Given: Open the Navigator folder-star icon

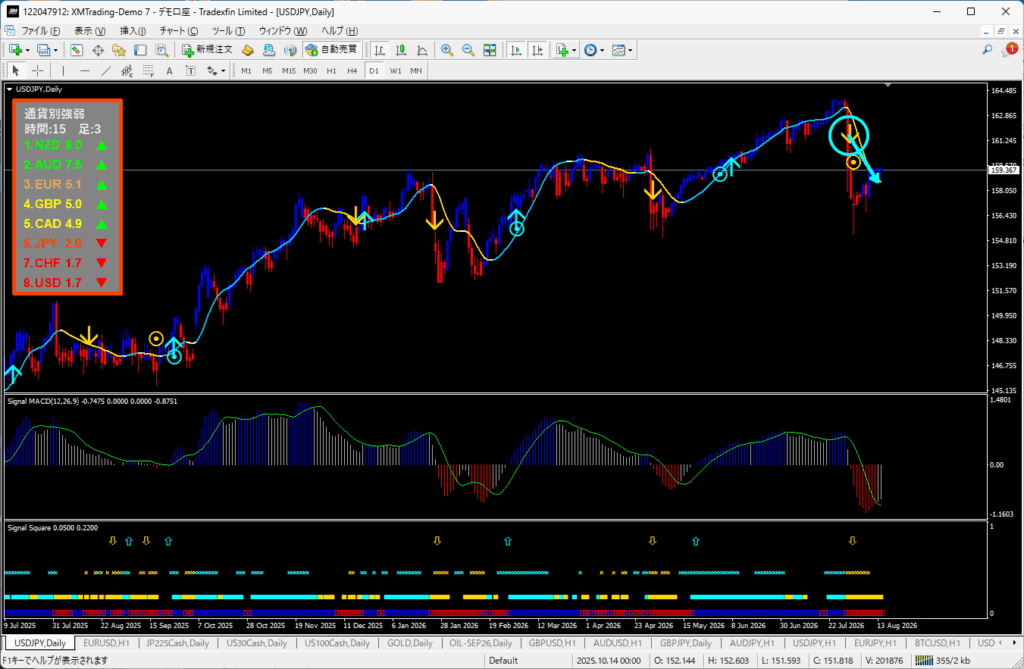Looking at the screenshot, I should tap(119, 50).
